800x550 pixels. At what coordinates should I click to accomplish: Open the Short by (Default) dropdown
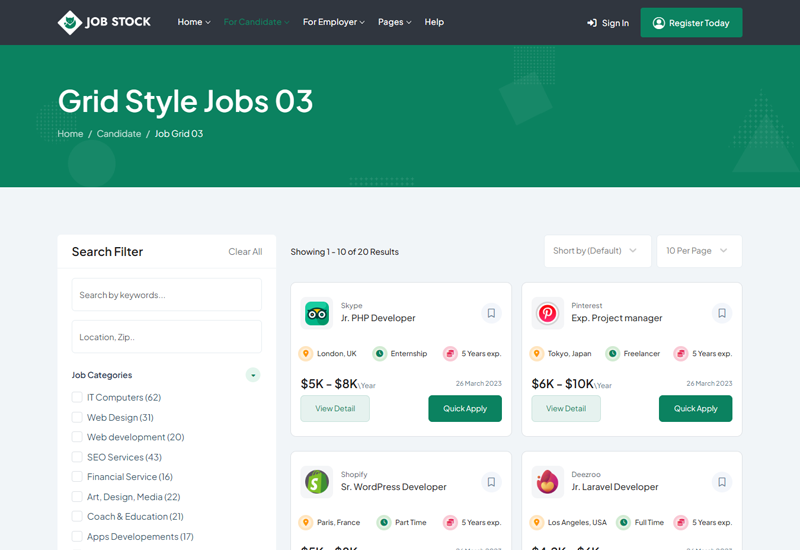pos(597,251)
